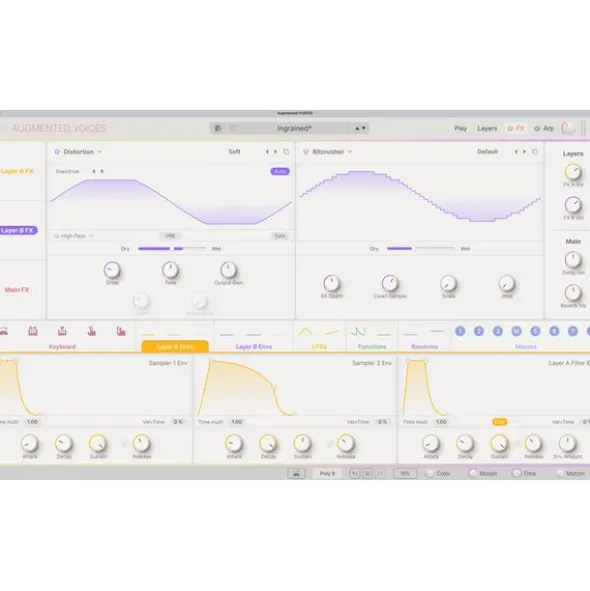
Task: Click the Bit Depth knob
Action: (x=331, y=283)
